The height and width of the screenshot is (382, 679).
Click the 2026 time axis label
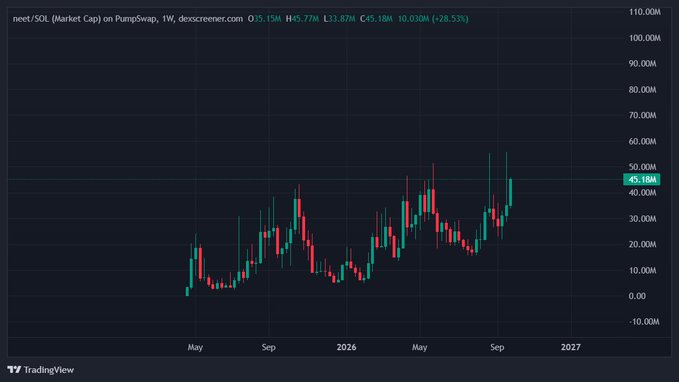[x=346, y=347]
